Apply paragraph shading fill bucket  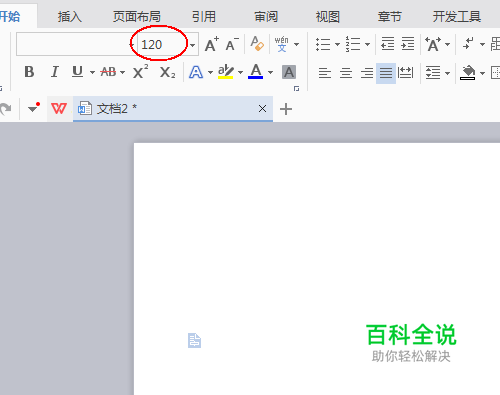click(x=468, y=72)
